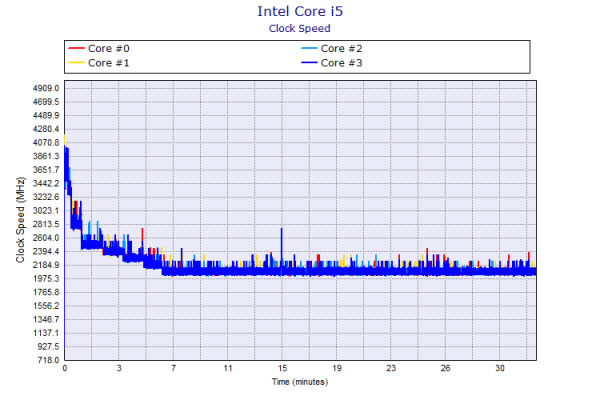This screenshot has width=600, height=400.
Task: Click the Clock Speed subtitle
Action: (300, 29)
